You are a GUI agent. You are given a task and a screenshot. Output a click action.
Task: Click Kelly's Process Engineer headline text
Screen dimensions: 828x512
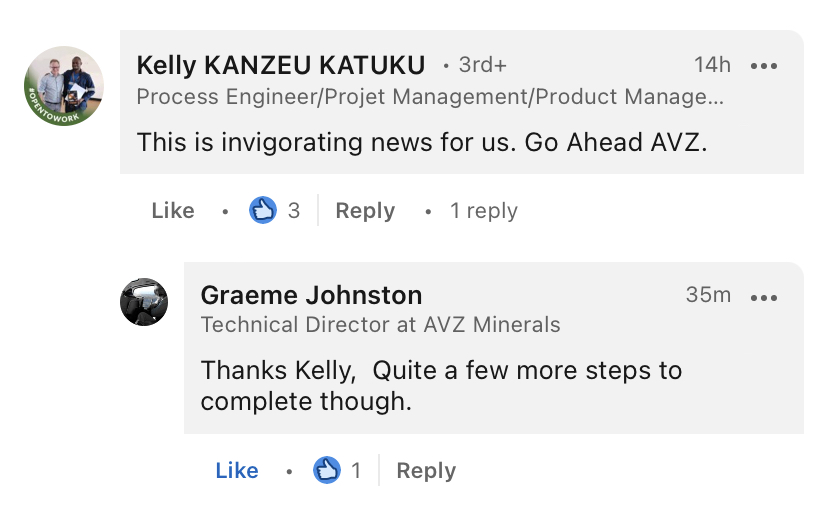[430, 97]
